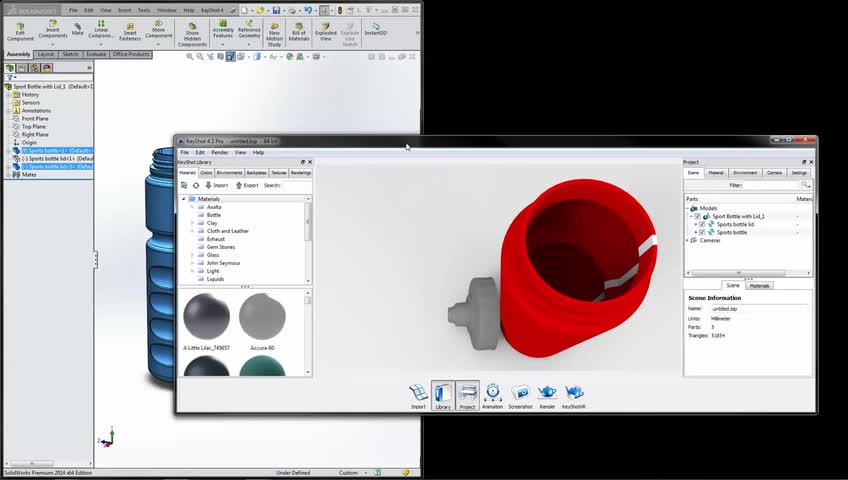The height and width of the screenshot is (480, 848).
Task: Expand the Cameras node in Project scene tree
Action: click(688, 241)
